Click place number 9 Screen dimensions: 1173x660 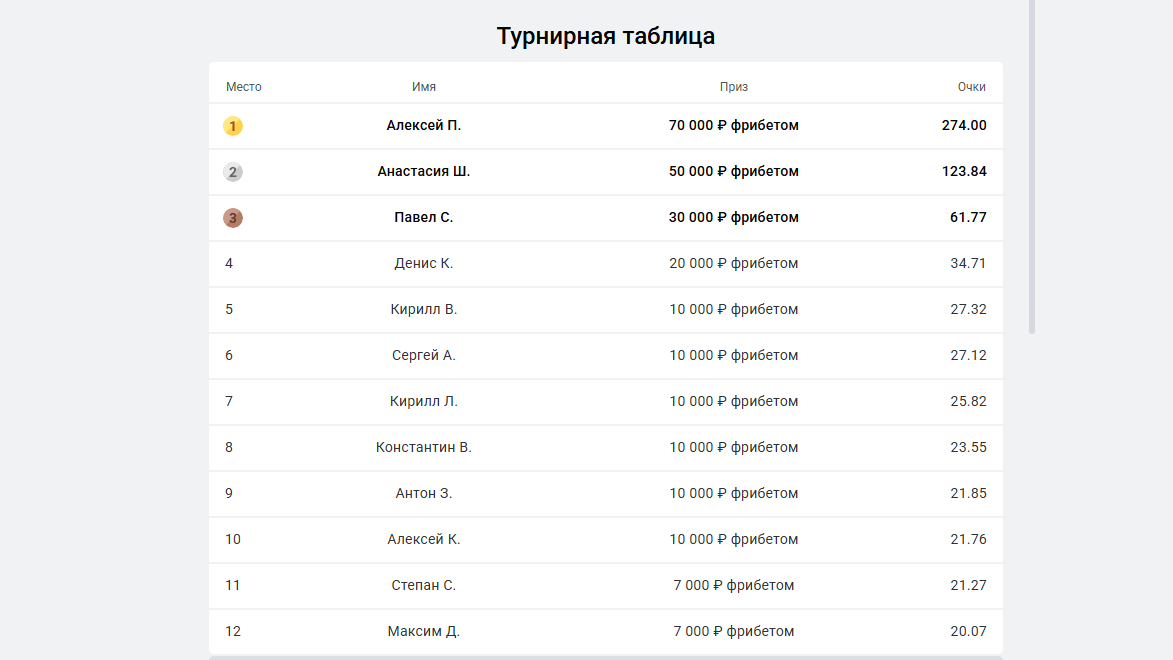pos(229,494)
